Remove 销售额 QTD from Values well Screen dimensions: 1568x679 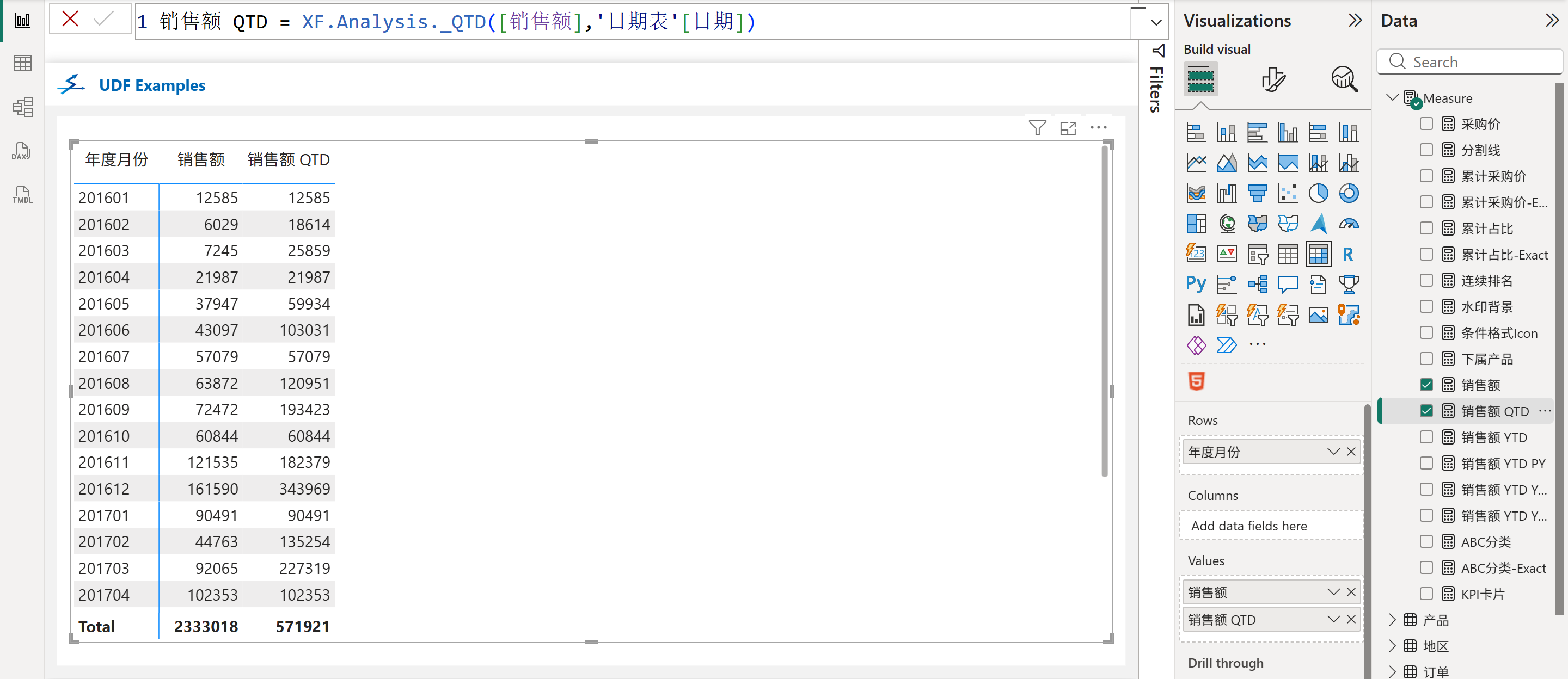tap(1351, 619)
